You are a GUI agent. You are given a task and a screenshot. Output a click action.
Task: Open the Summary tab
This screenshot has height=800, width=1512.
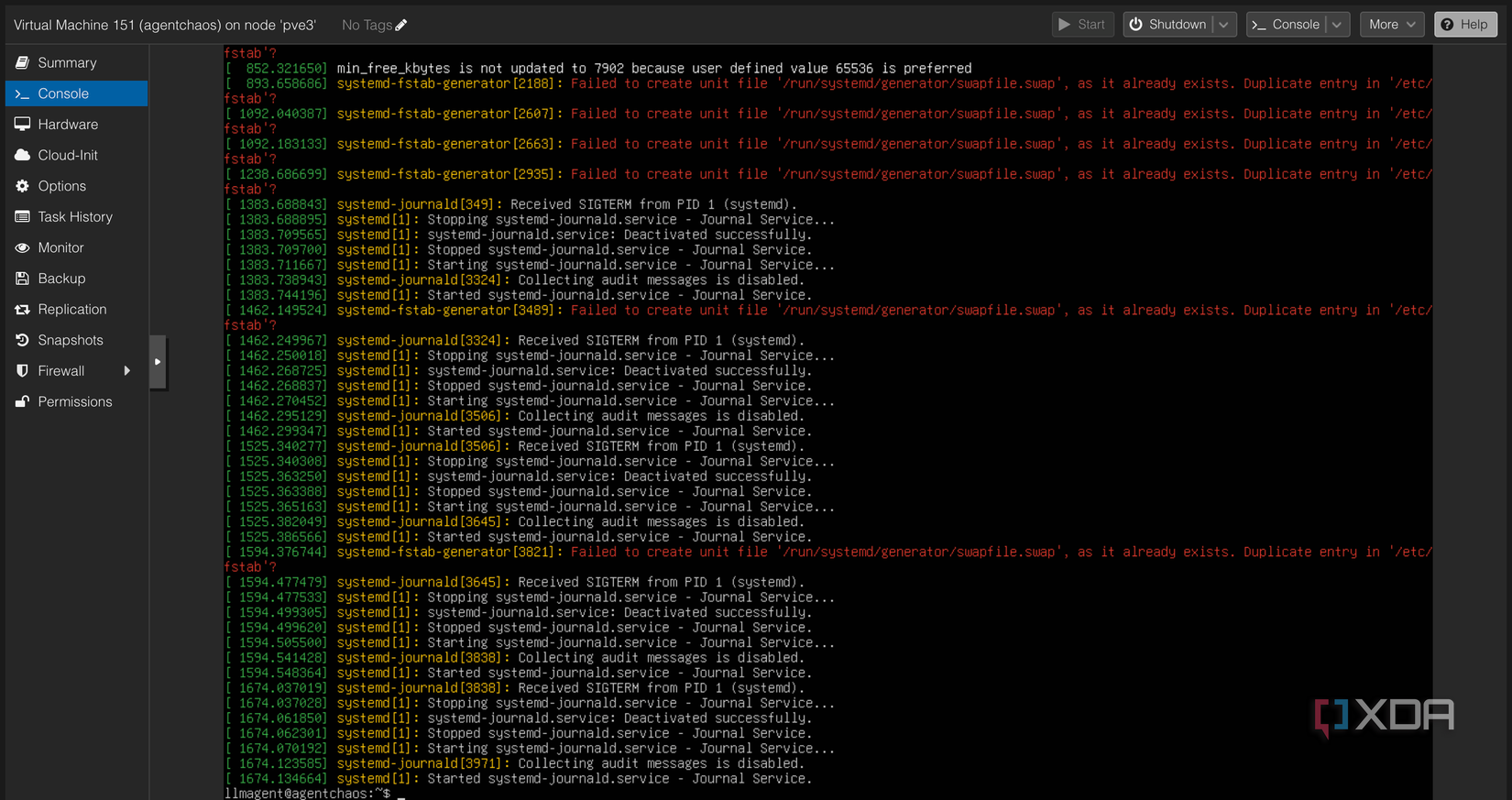(x=77, y=63)
